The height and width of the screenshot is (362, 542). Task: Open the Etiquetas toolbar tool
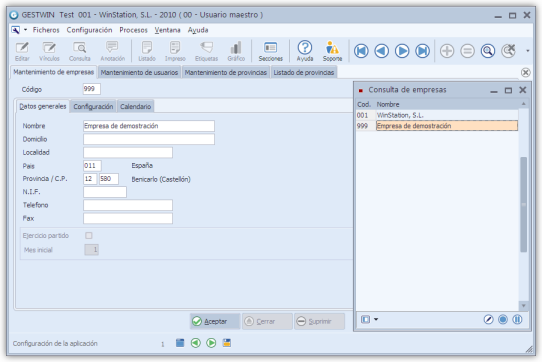tap(206, 51)
